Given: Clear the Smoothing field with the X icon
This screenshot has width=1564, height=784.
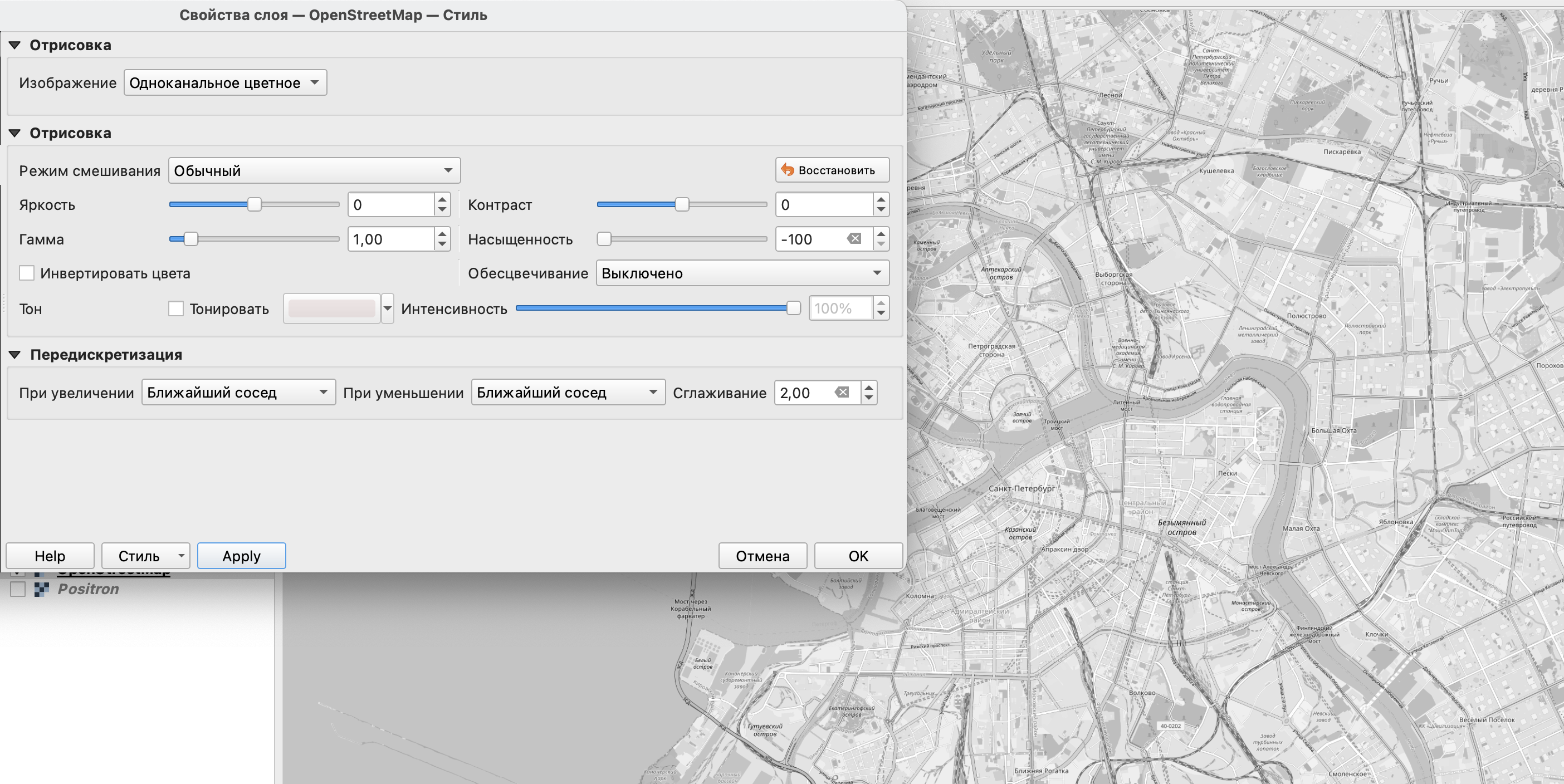Looking at the screenshot, I should pos(842,393).
